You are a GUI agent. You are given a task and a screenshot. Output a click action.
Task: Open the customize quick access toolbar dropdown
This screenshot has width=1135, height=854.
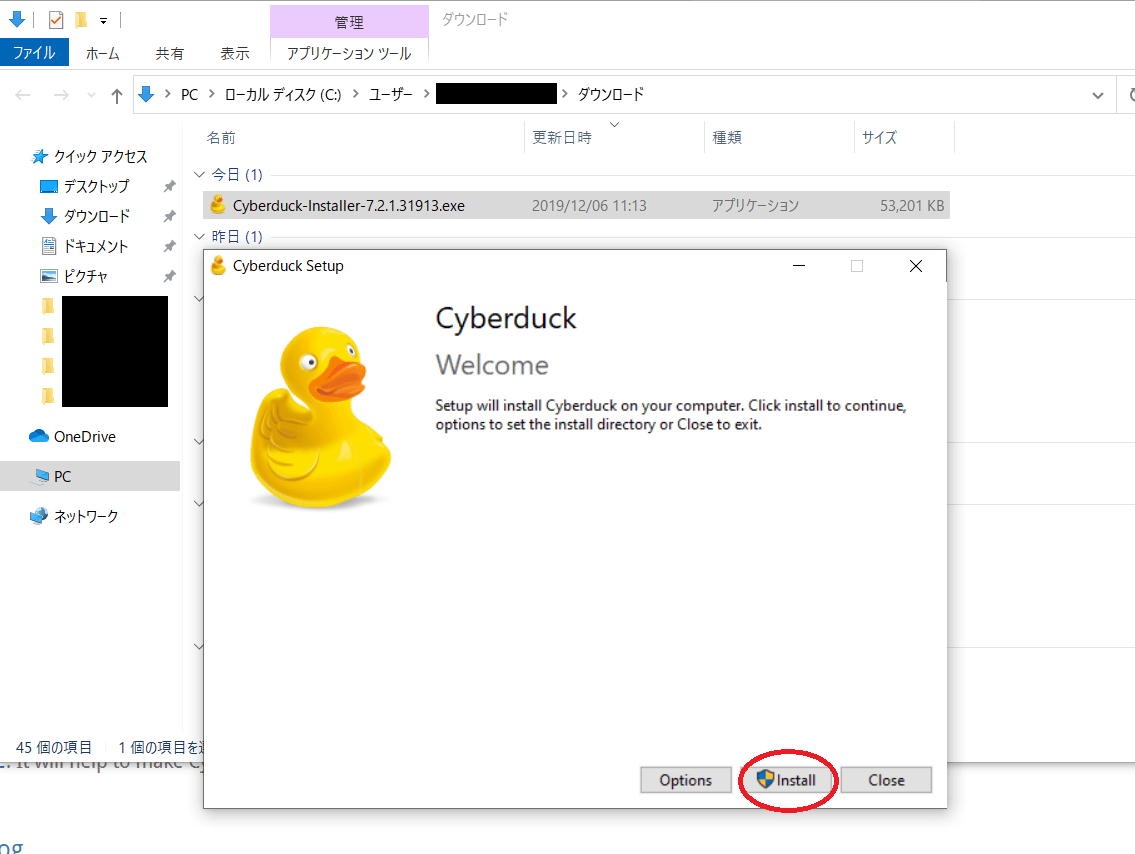104,21
